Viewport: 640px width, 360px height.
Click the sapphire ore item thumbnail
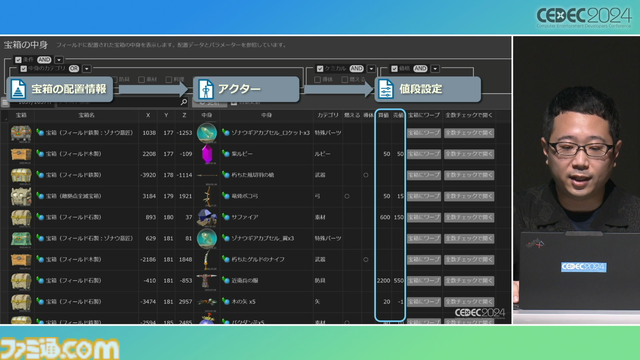click(x=207, y=218)
